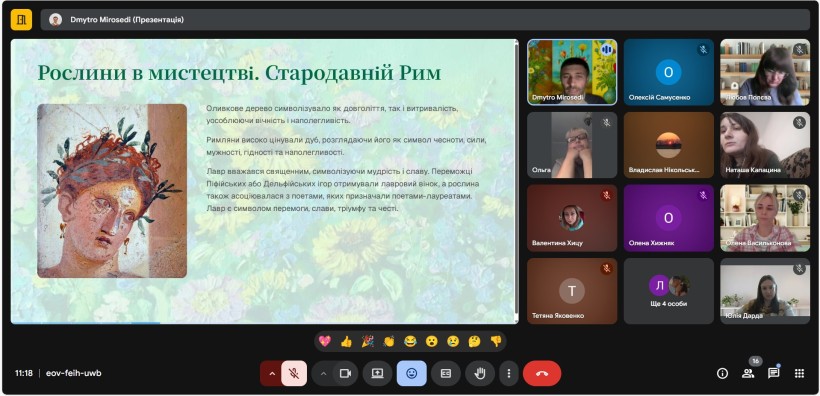Click muted mic icon on Олексій Самусенко tile

703,50
